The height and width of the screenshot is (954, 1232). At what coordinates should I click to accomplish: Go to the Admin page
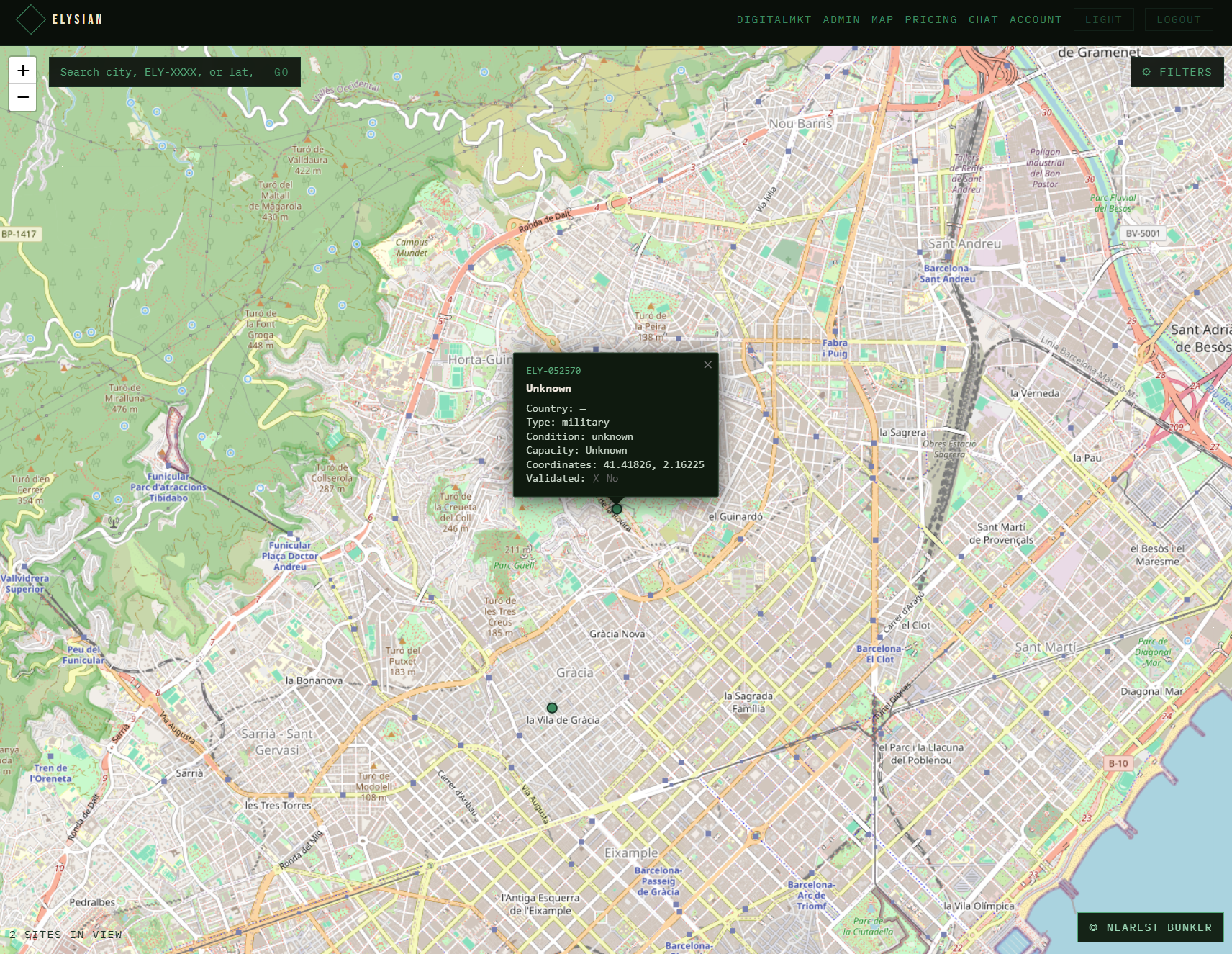pos(841,19)
